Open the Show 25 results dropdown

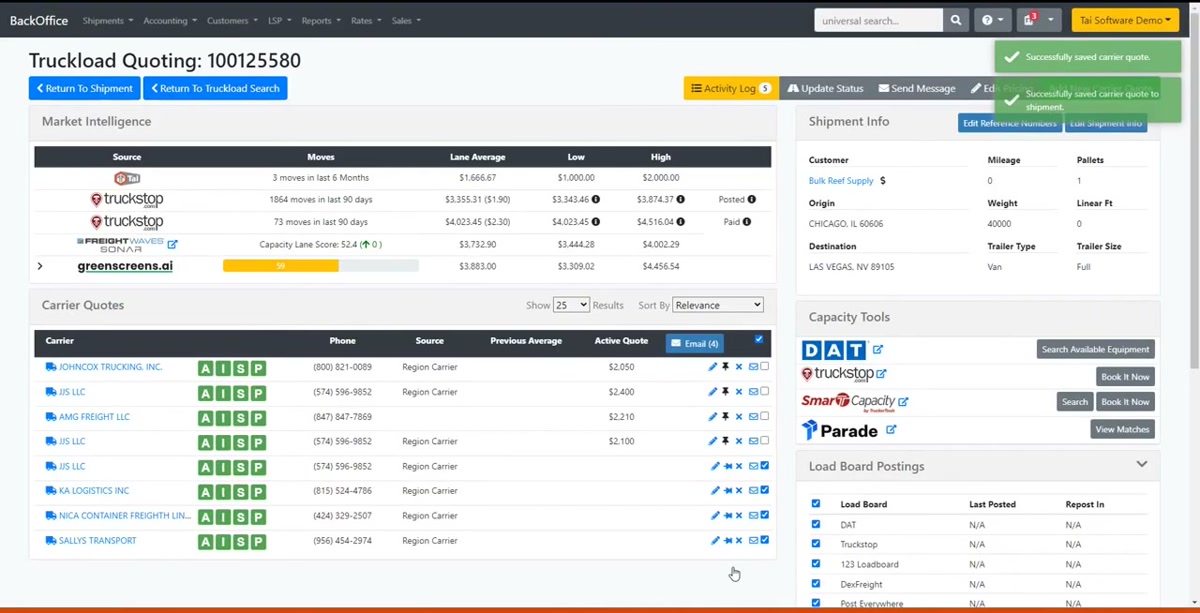571,305
